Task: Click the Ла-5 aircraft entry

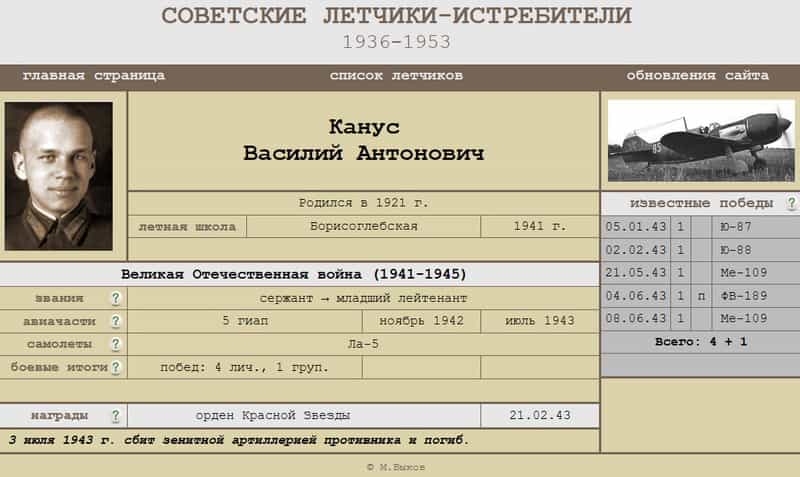Action: click(x=363, y=344)
